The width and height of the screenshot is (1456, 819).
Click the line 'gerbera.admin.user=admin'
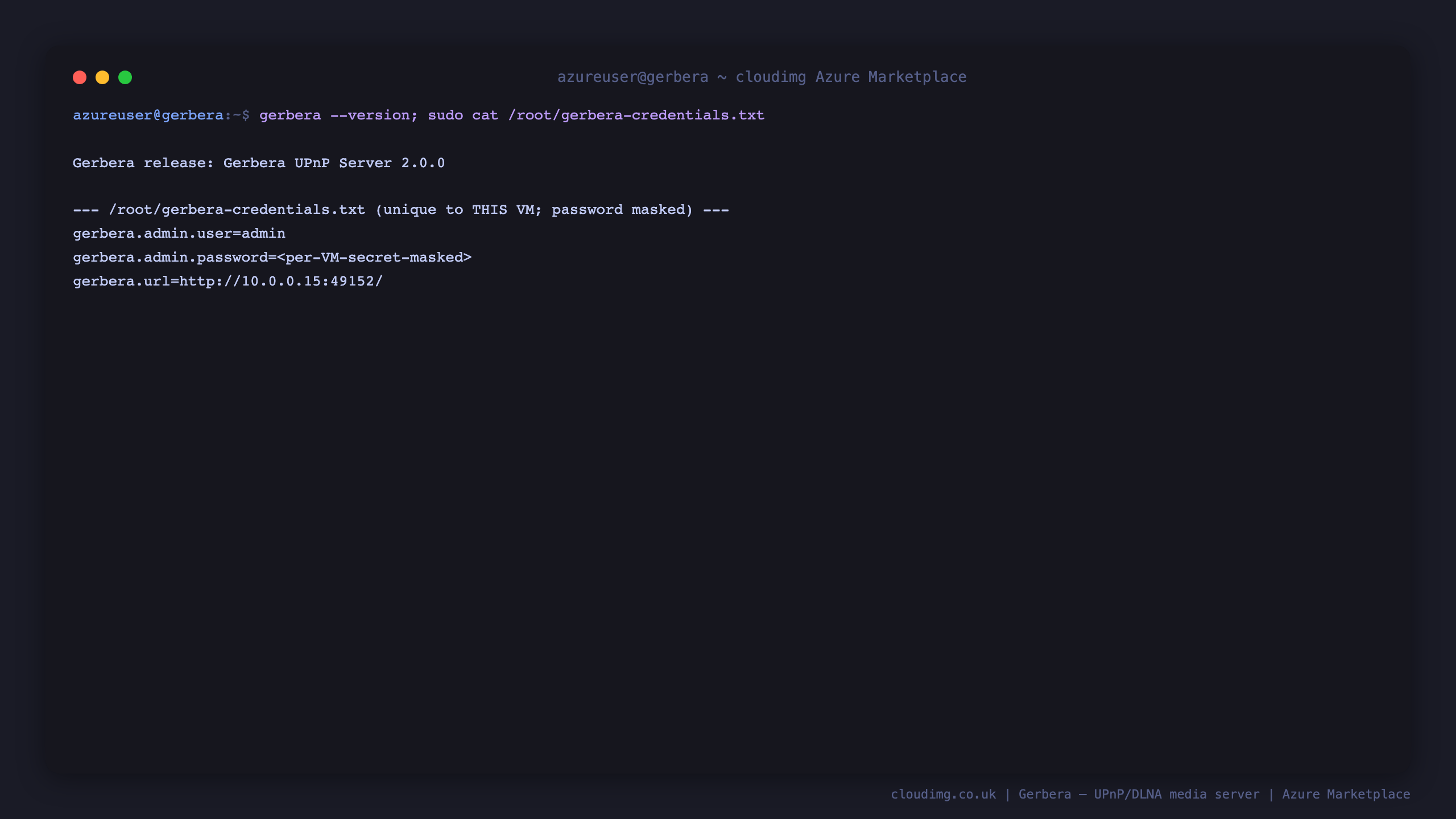pos(179,234)
